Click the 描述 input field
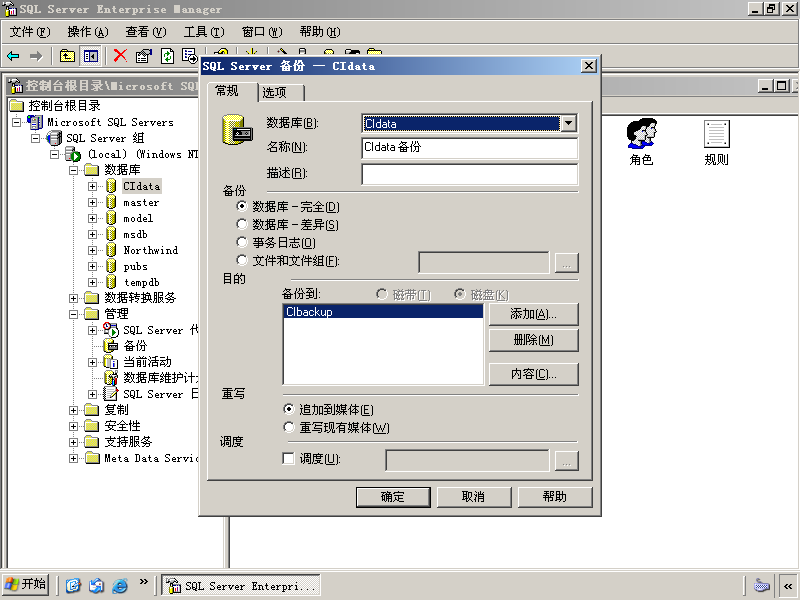 pyautogui.click(x=470, y=174)
